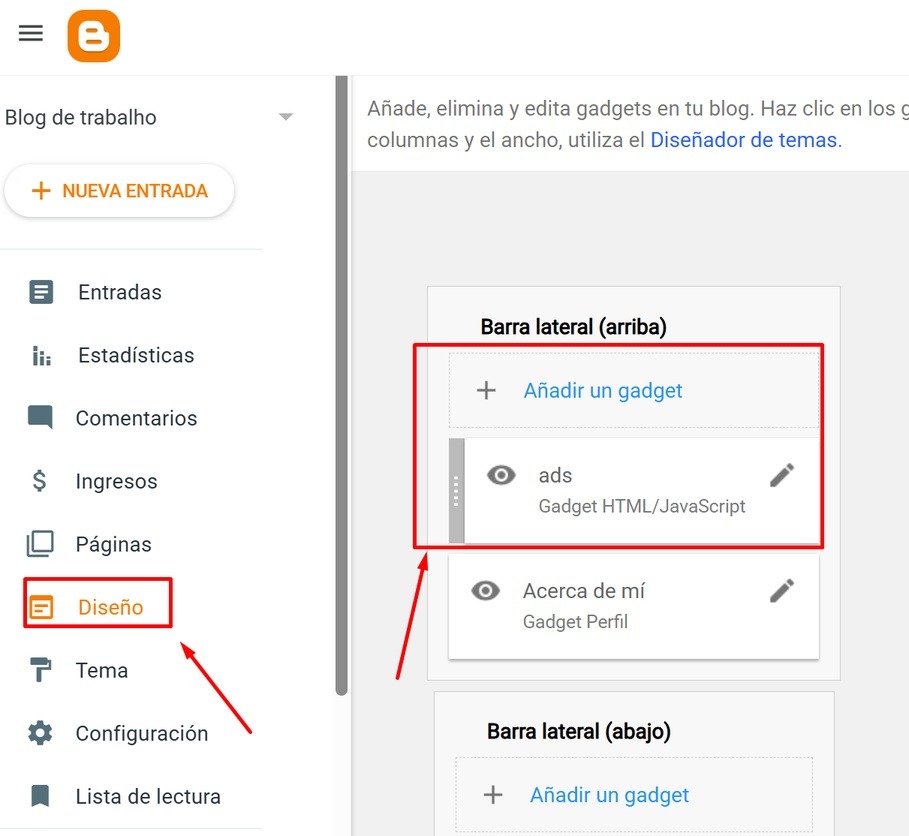
Task: Click the Ingresos dollar sign icon
Action: coord(39,481)
